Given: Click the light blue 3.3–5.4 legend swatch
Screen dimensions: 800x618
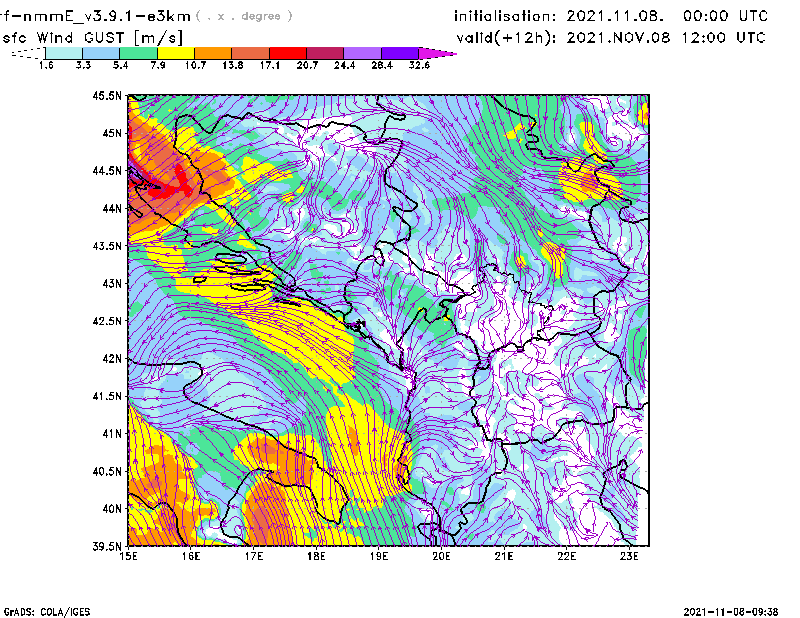Looking at the screenshot, I should (101, 53).
